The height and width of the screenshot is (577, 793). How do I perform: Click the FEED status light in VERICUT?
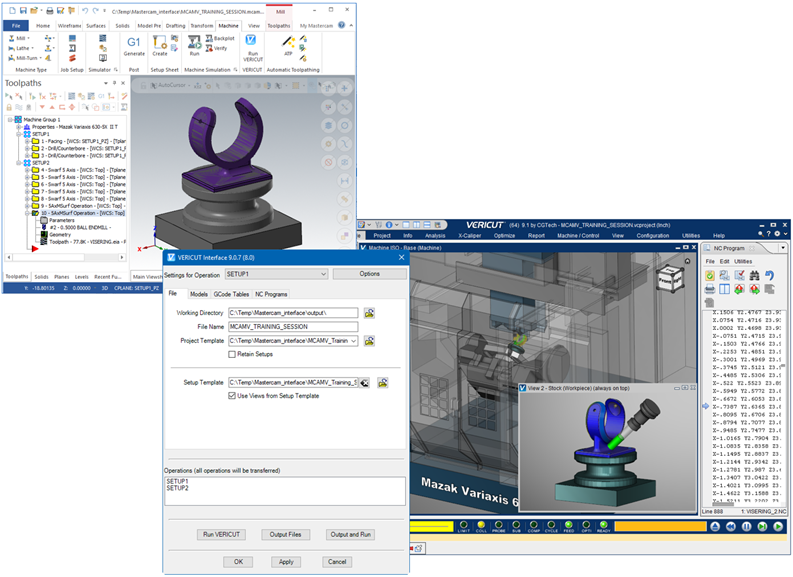pos(568,524)
